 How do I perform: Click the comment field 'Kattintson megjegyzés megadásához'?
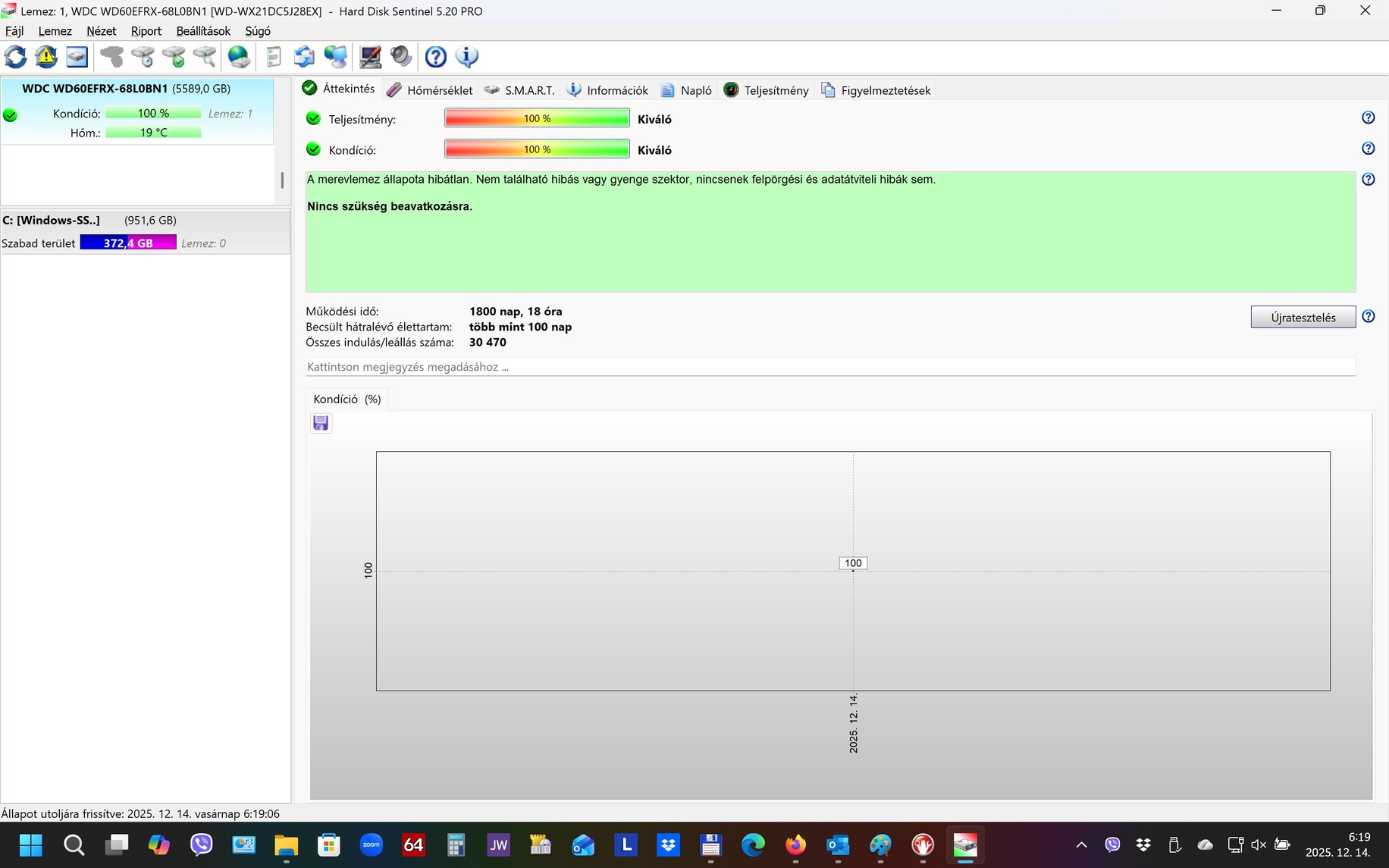830,367
